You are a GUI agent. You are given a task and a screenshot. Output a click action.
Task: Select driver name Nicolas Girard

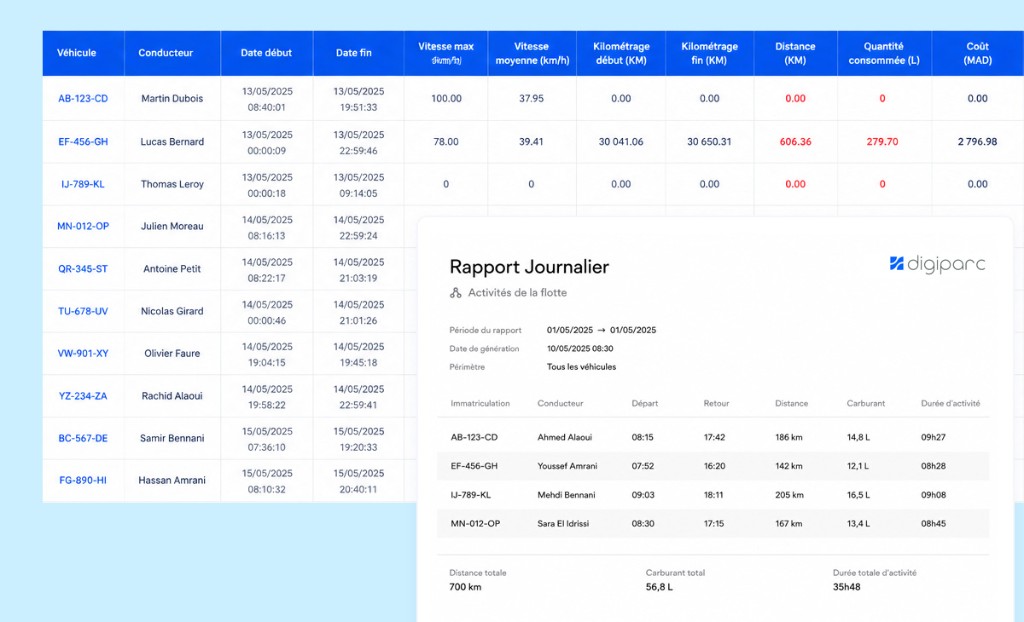pyautogui.click(x=172, y=311)
